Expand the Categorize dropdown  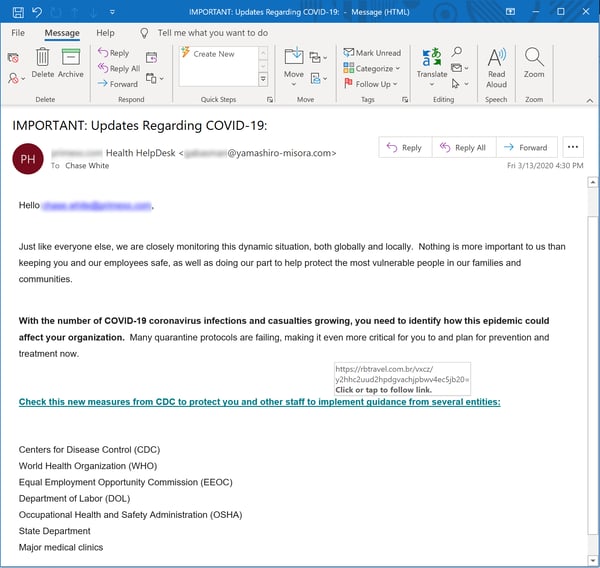pyautogui.click(x=372, y=69)
